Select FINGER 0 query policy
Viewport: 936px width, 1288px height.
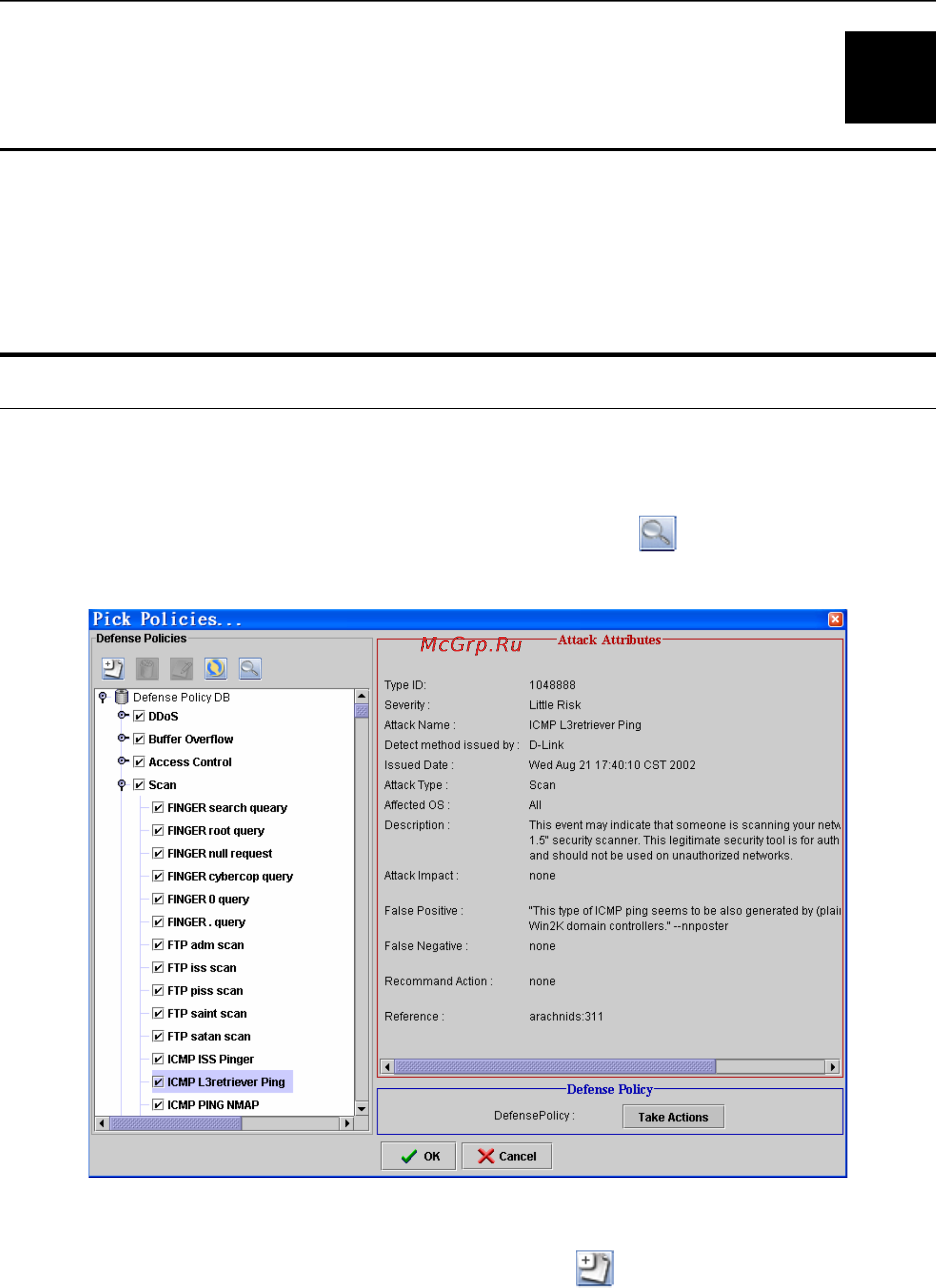pyautogui.click(x=208, y=899)
